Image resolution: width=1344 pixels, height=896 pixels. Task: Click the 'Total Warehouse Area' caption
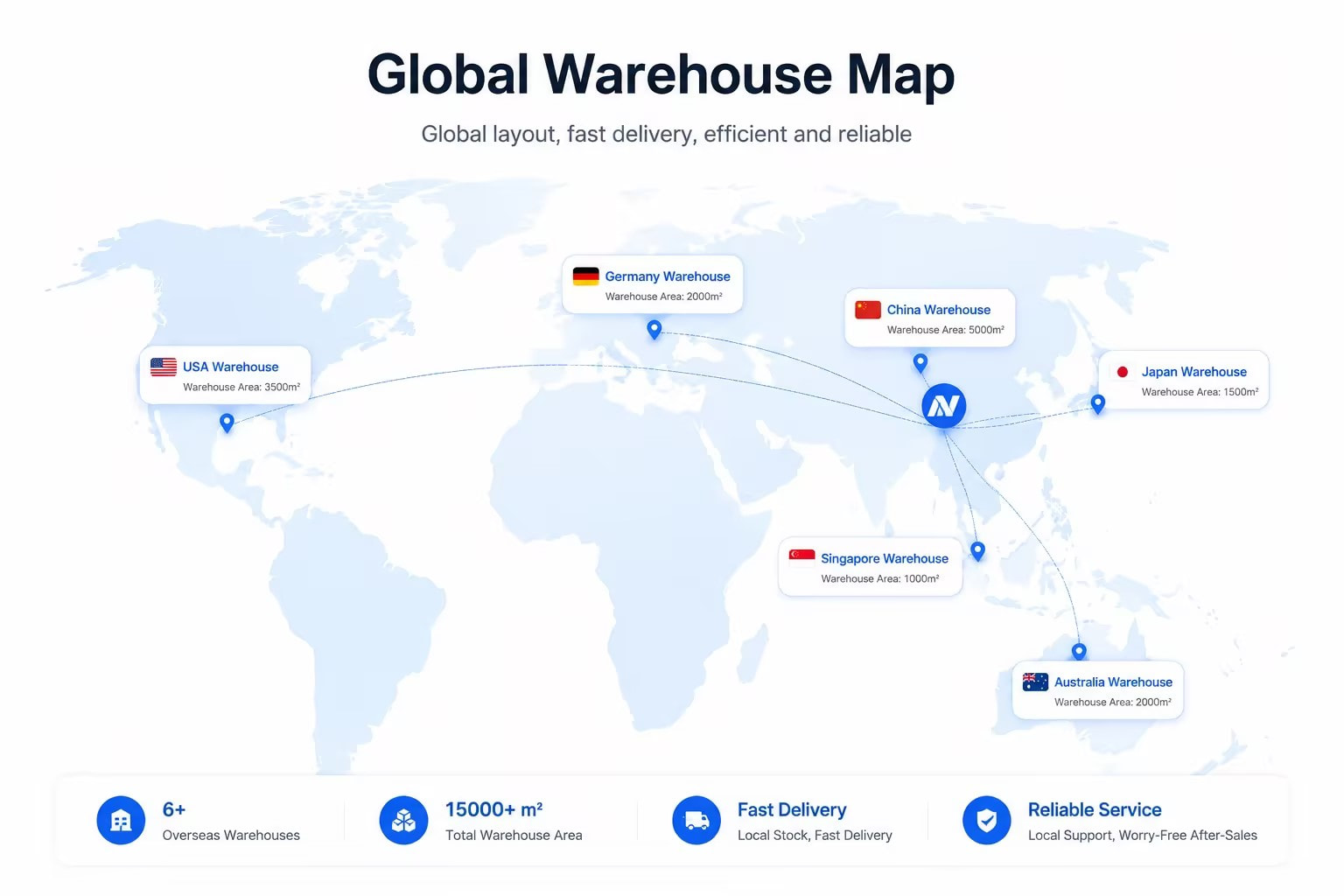pos(514,835)
